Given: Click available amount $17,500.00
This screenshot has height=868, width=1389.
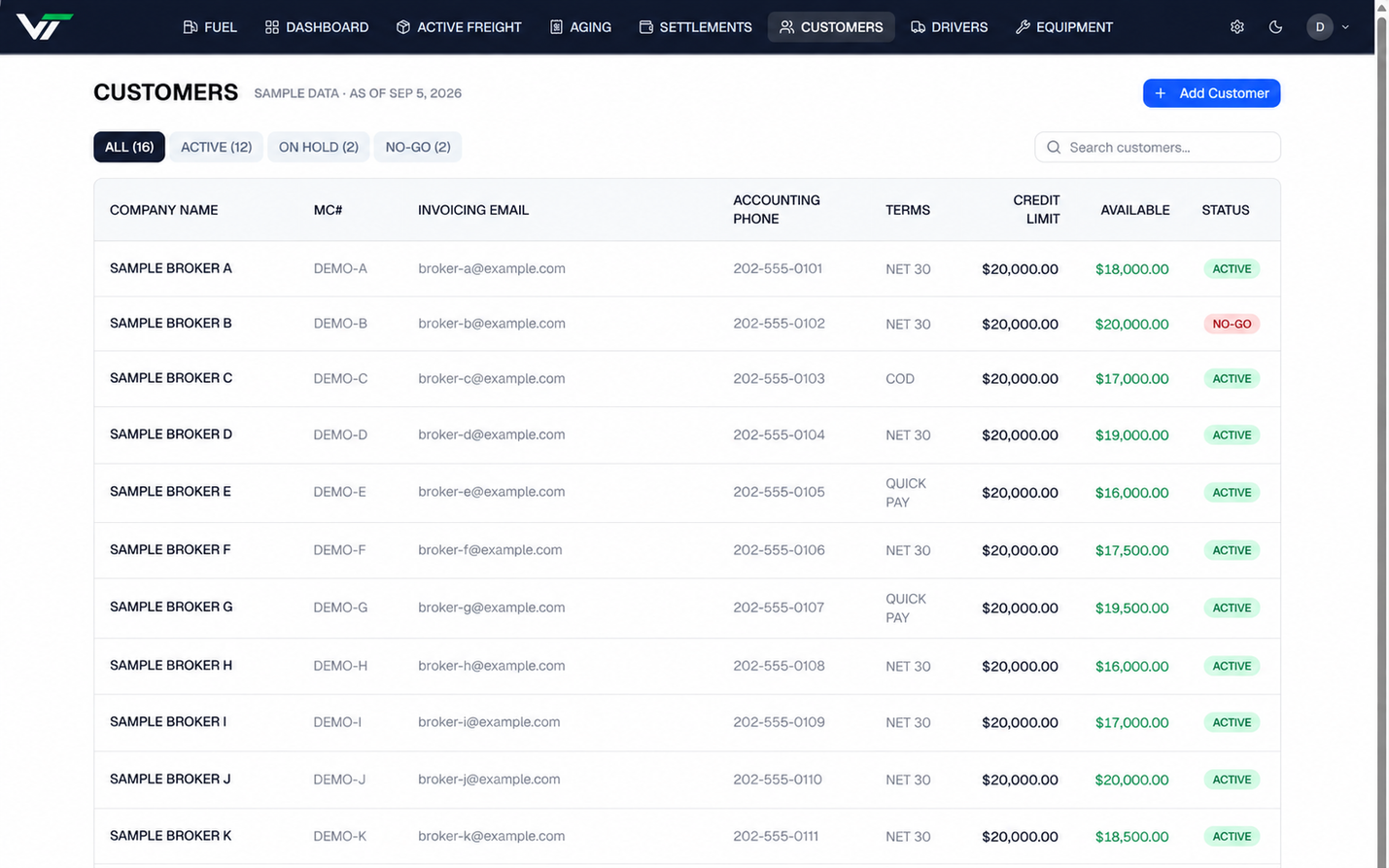Looking at the screenshot, I should [1131, 550].
